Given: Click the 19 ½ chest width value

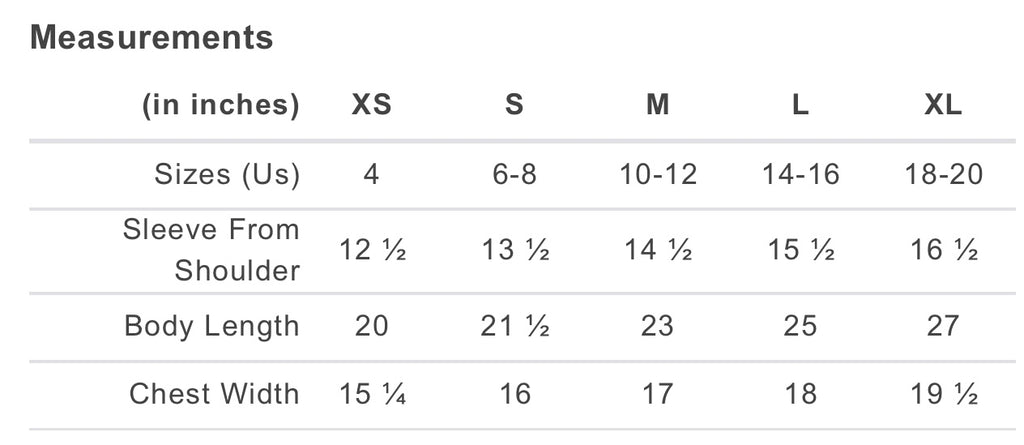Looking at the screenshot, I should coord(943,394).
